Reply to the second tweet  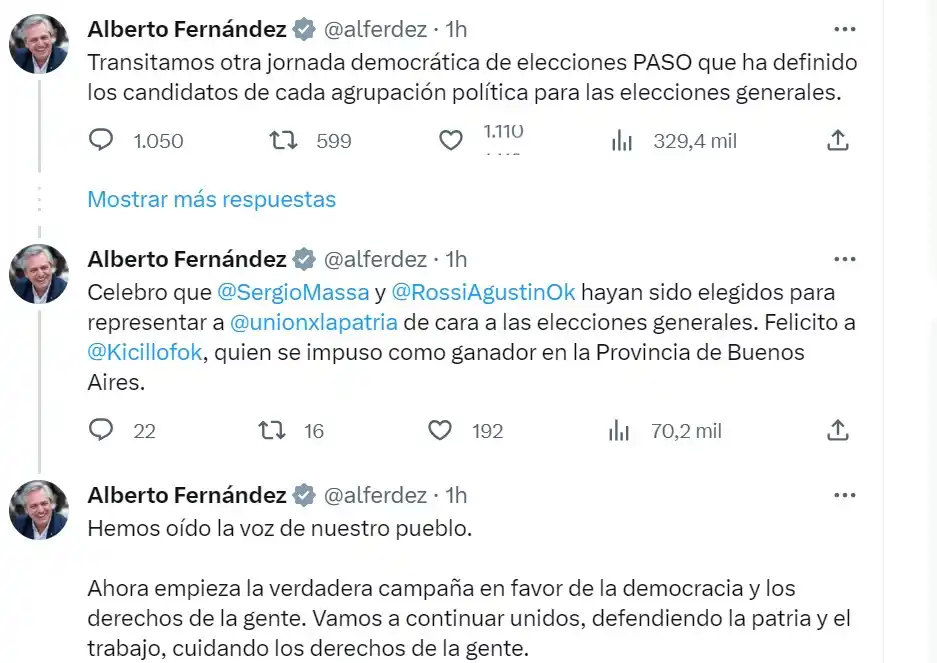click(101, 431)
